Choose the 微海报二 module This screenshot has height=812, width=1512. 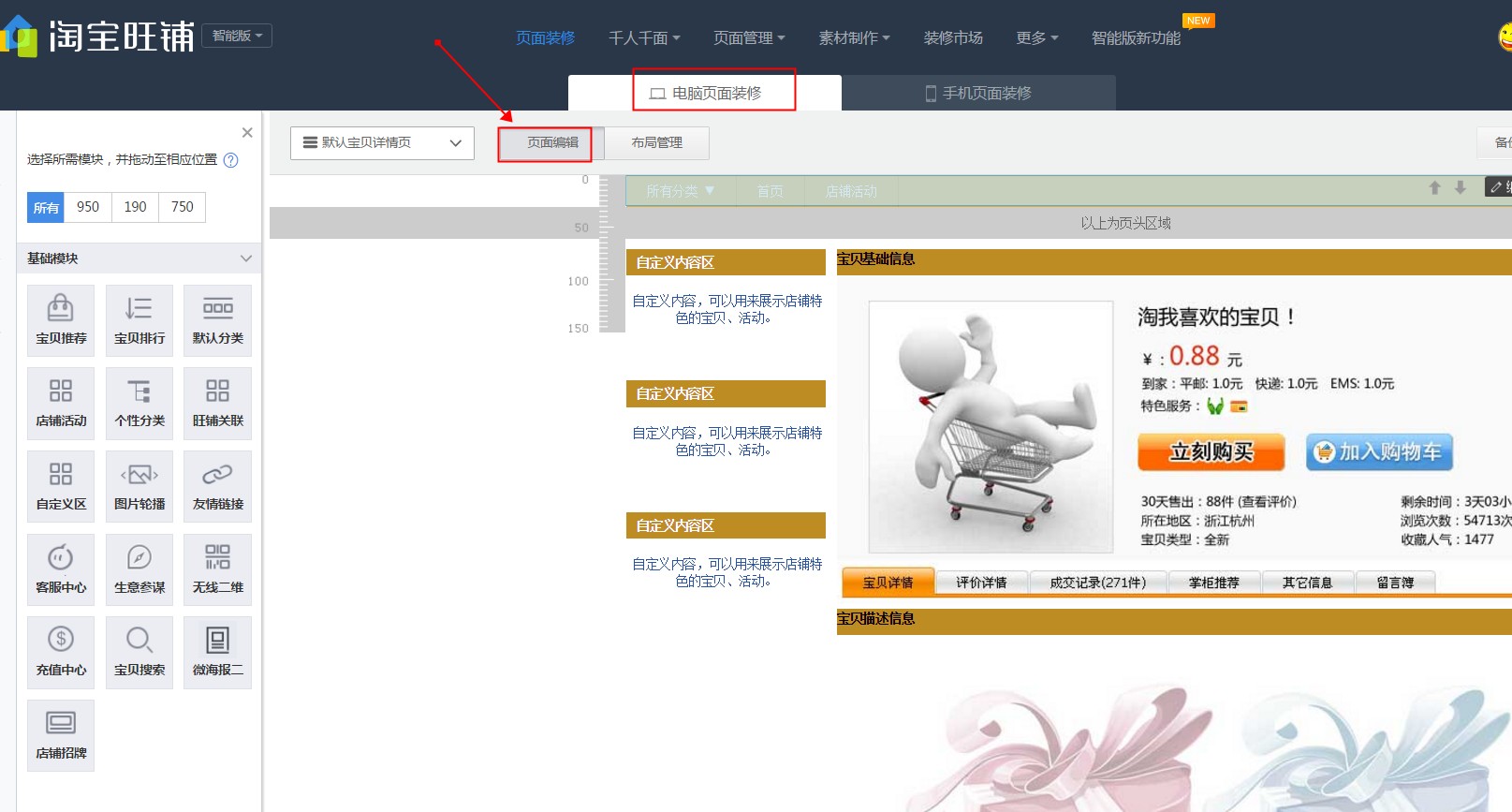218,652
